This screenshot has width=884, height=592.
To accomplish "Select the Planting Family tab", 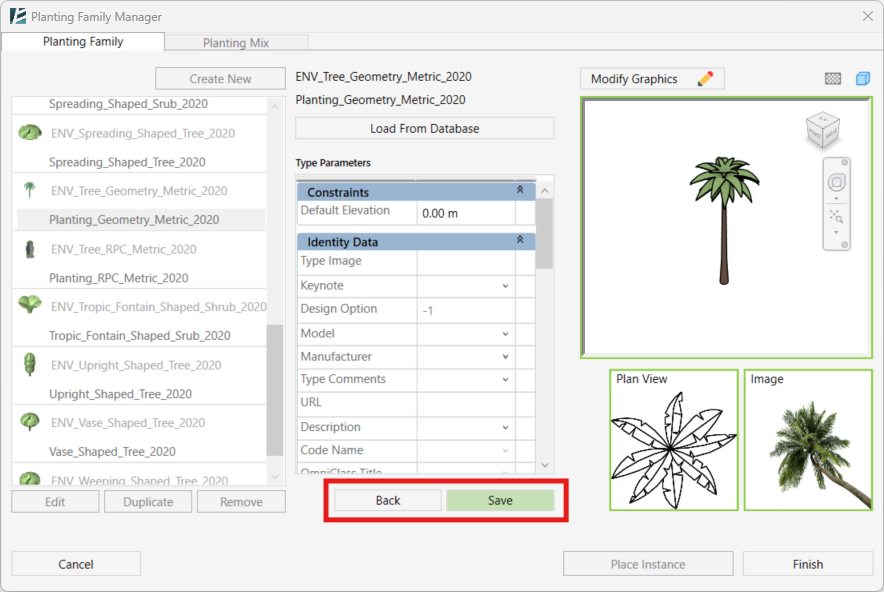I will click(x=83, y=42).
